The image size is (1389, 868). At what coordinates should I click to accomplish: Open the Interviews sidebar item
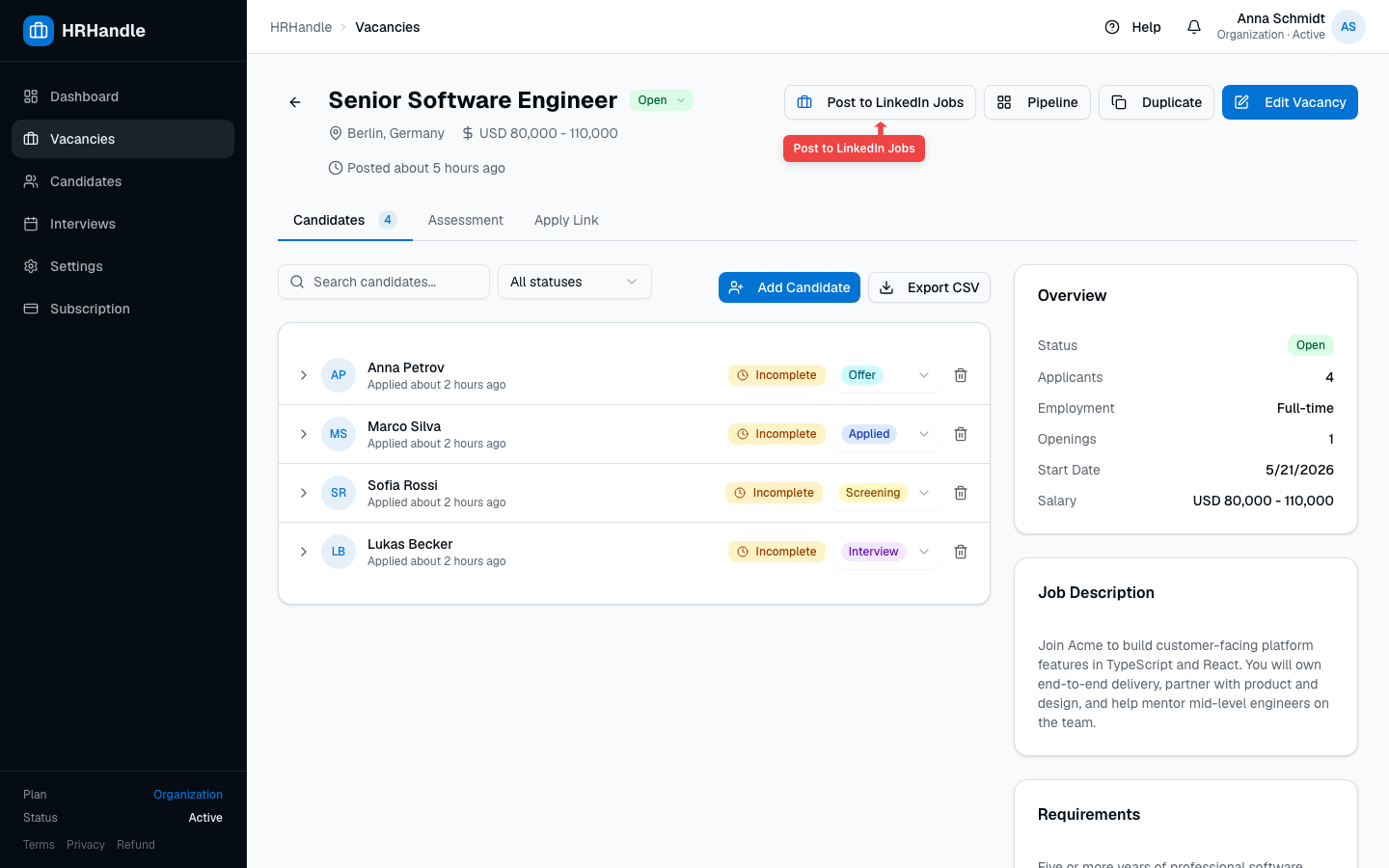click(x=123, y=224)
